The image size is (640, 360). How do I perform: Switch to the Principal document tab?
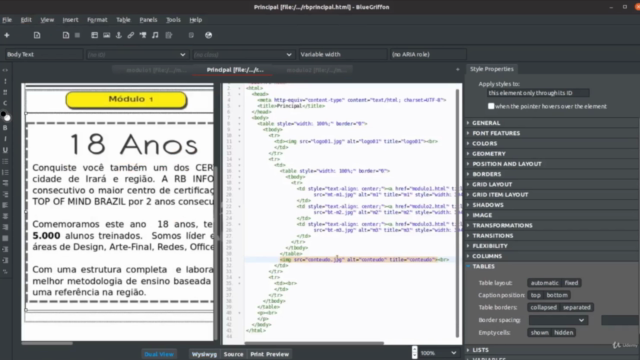click(235, 70)
